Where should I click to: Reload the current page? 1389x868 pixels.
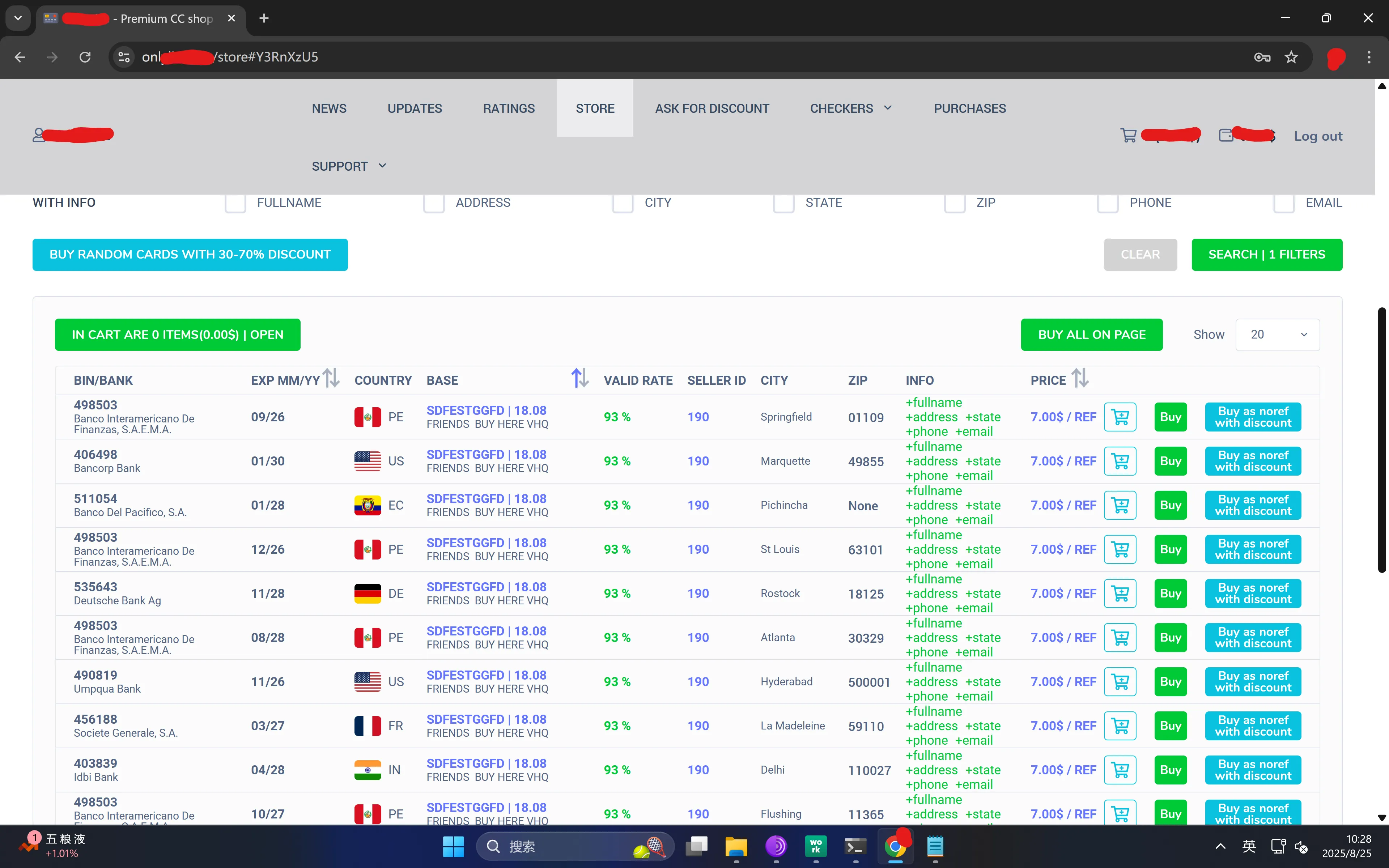pyautogui.click(x=85, y=57)
